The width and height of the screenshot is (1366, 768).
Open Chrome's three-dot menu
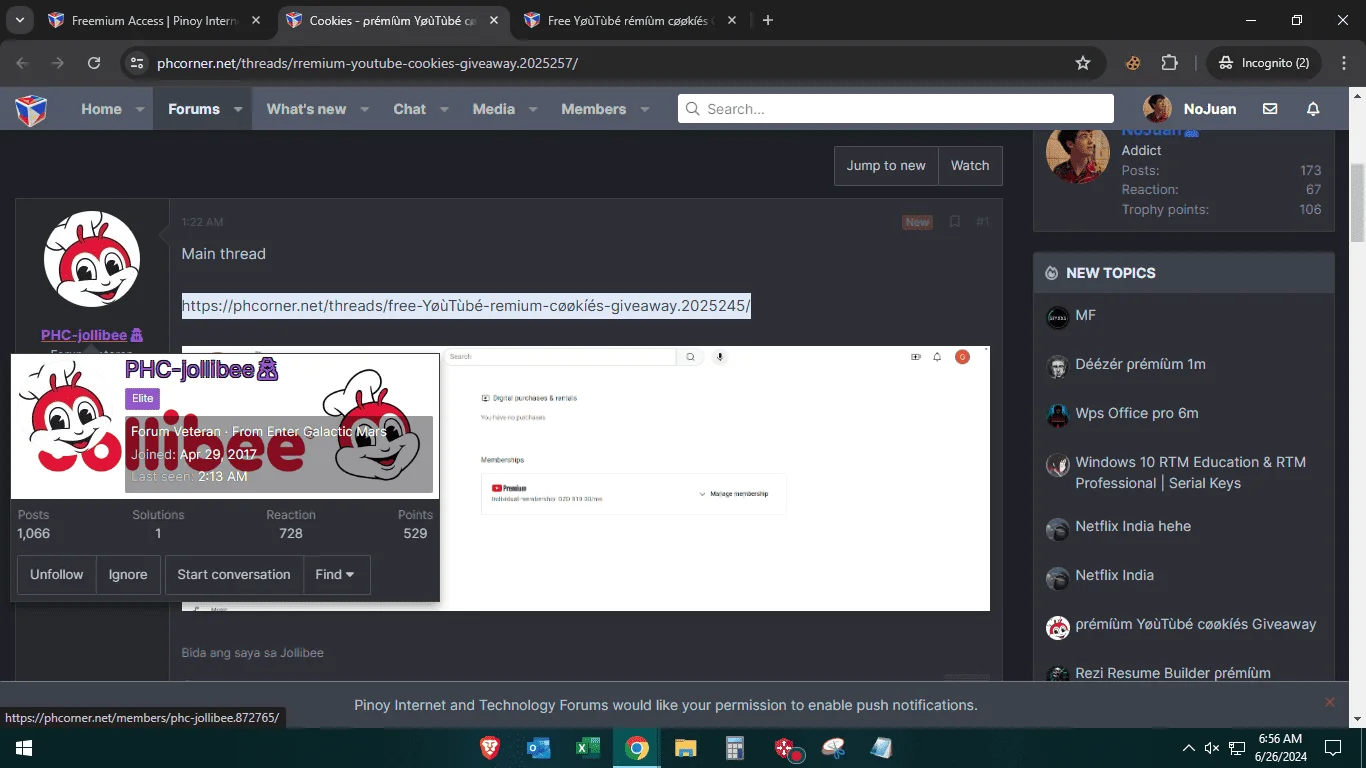(x=1342, y=63)
